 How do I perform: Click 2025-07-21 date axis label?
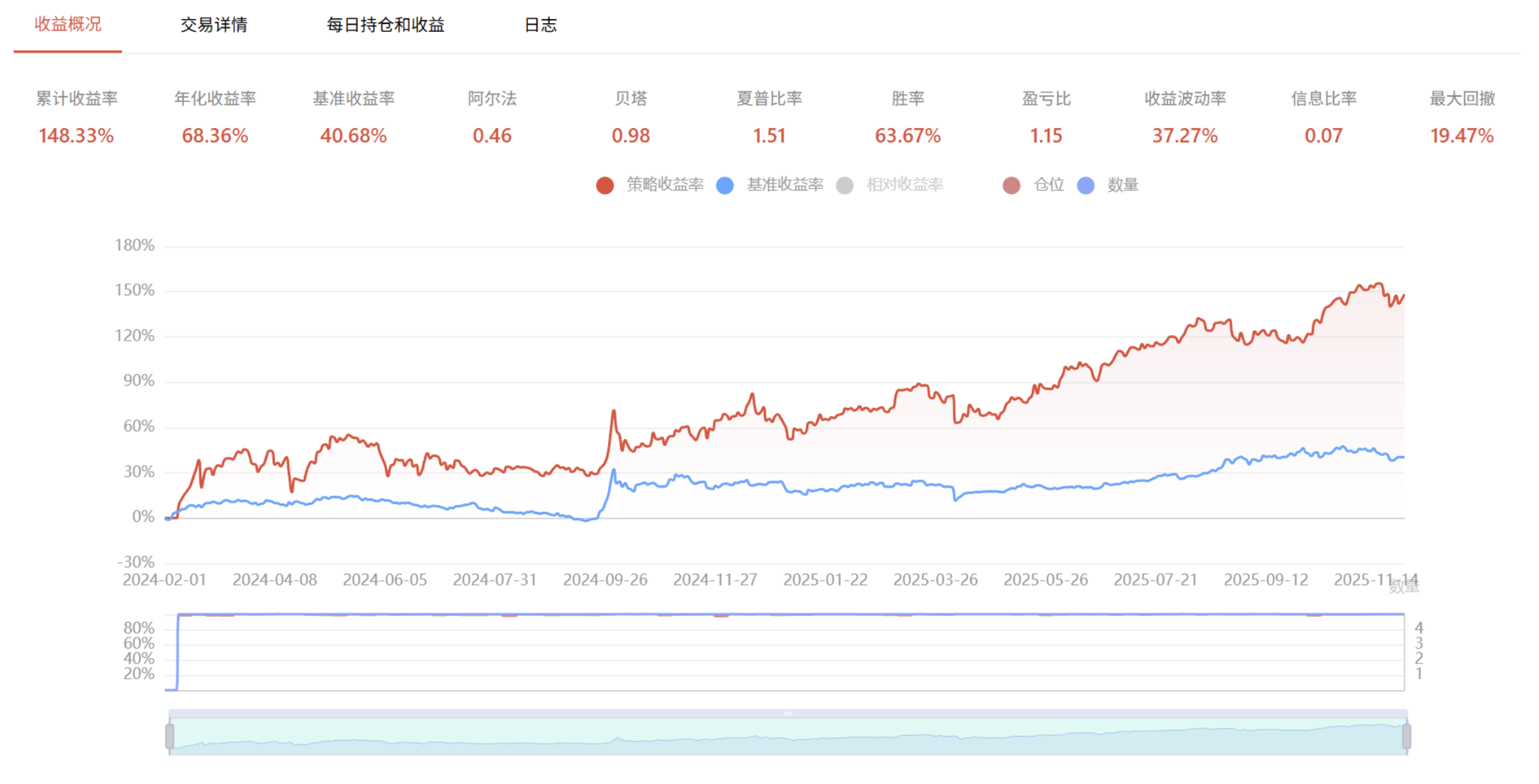[x=1155, y=580]
